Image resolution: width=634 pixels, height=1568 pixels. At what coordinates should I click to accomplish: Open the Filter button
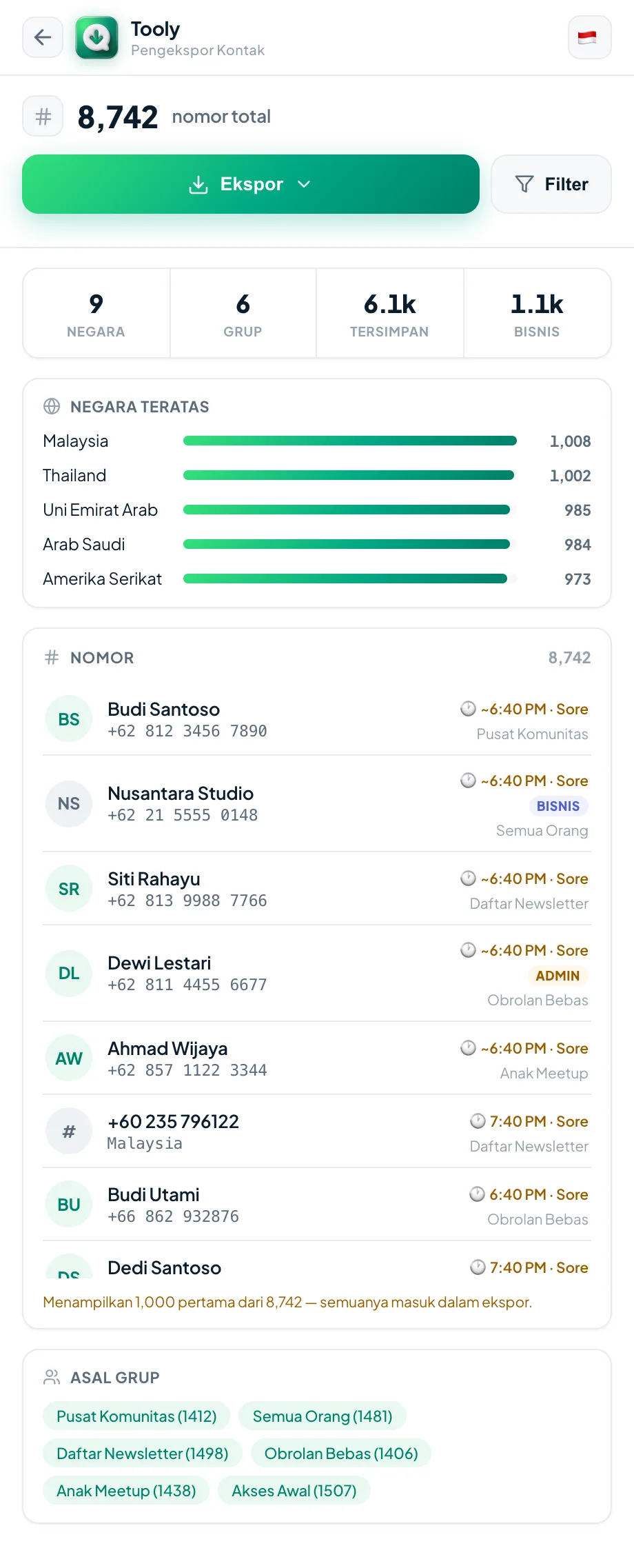(551, 184)
